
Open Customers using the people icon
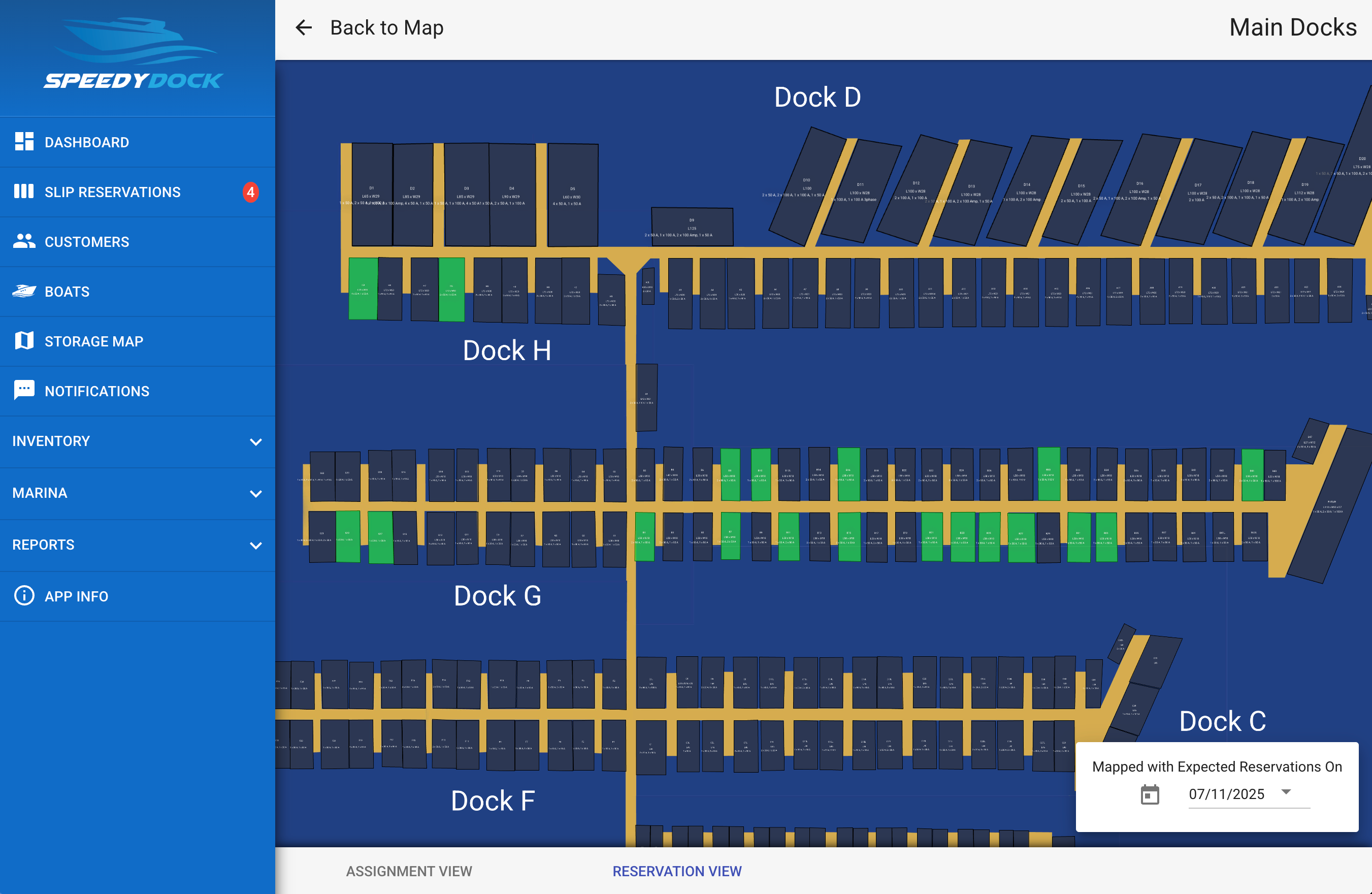[24, 241]
